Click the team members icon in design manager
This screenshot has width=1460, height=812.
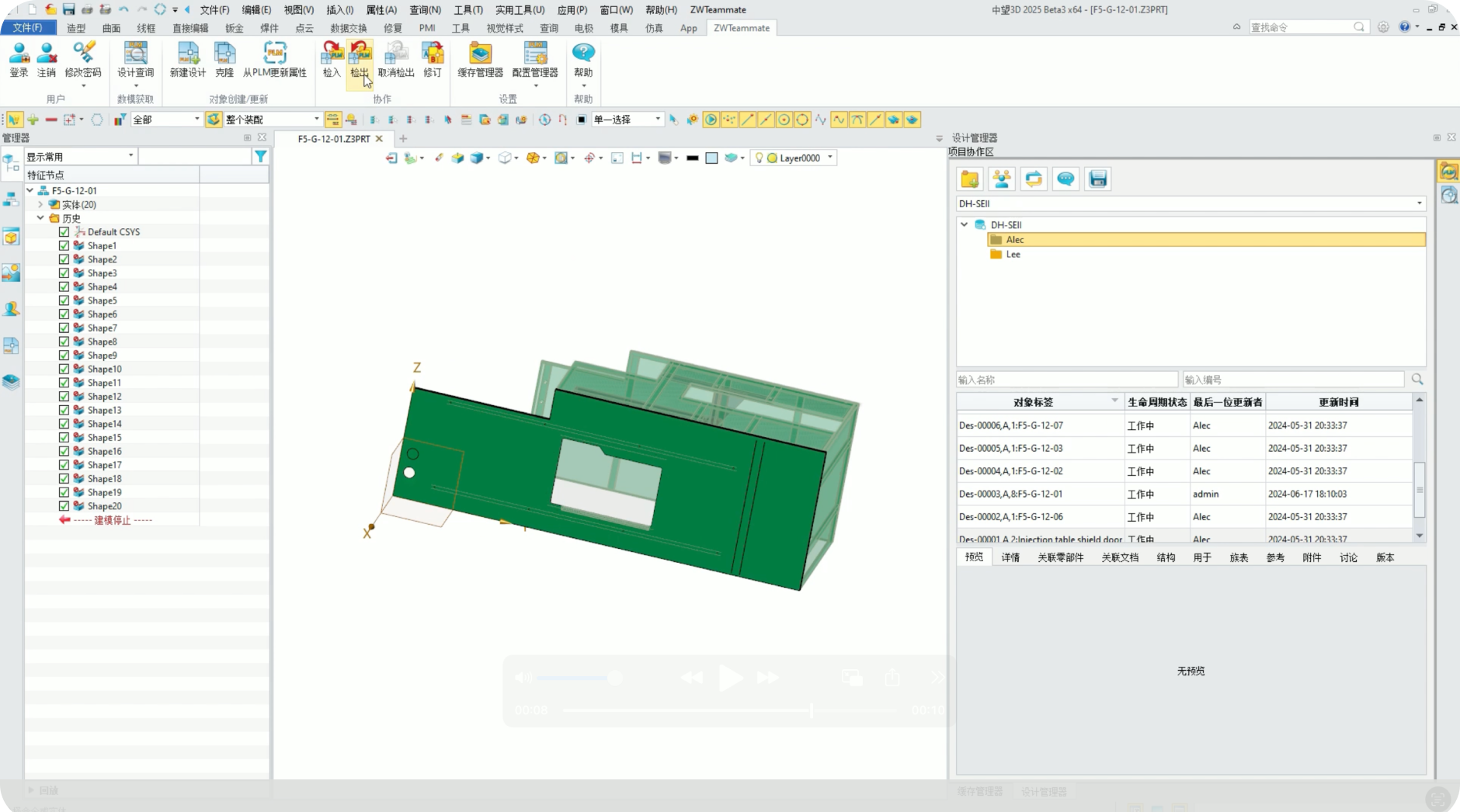(x=1002, y=179)
